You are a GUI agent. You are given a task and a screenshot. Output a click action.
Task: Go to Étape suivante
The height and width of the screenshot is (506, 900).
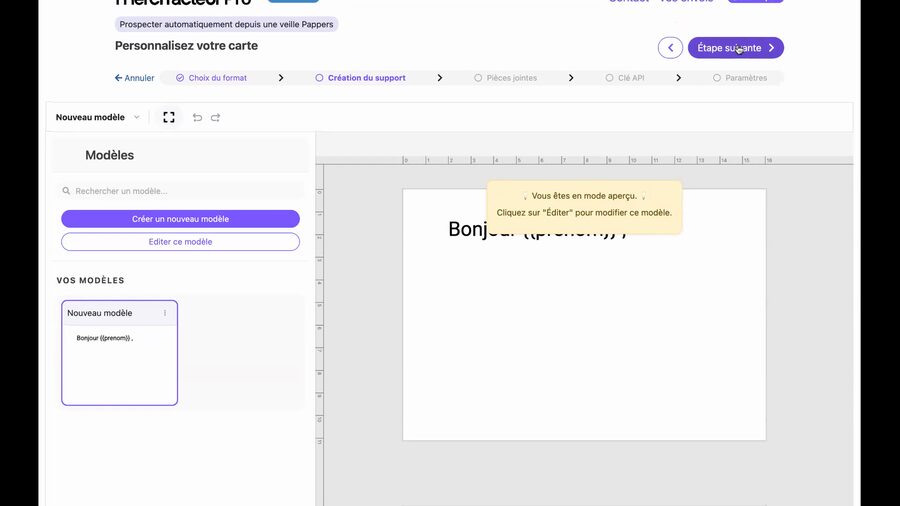click(736, 48)
